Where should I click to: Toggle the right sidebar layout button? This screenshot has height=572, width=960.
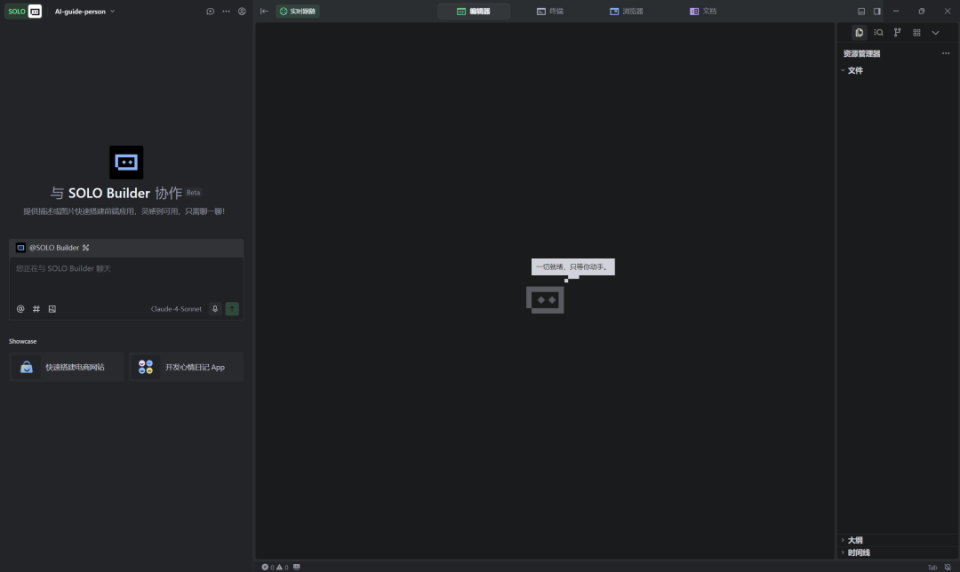[877, 11]
